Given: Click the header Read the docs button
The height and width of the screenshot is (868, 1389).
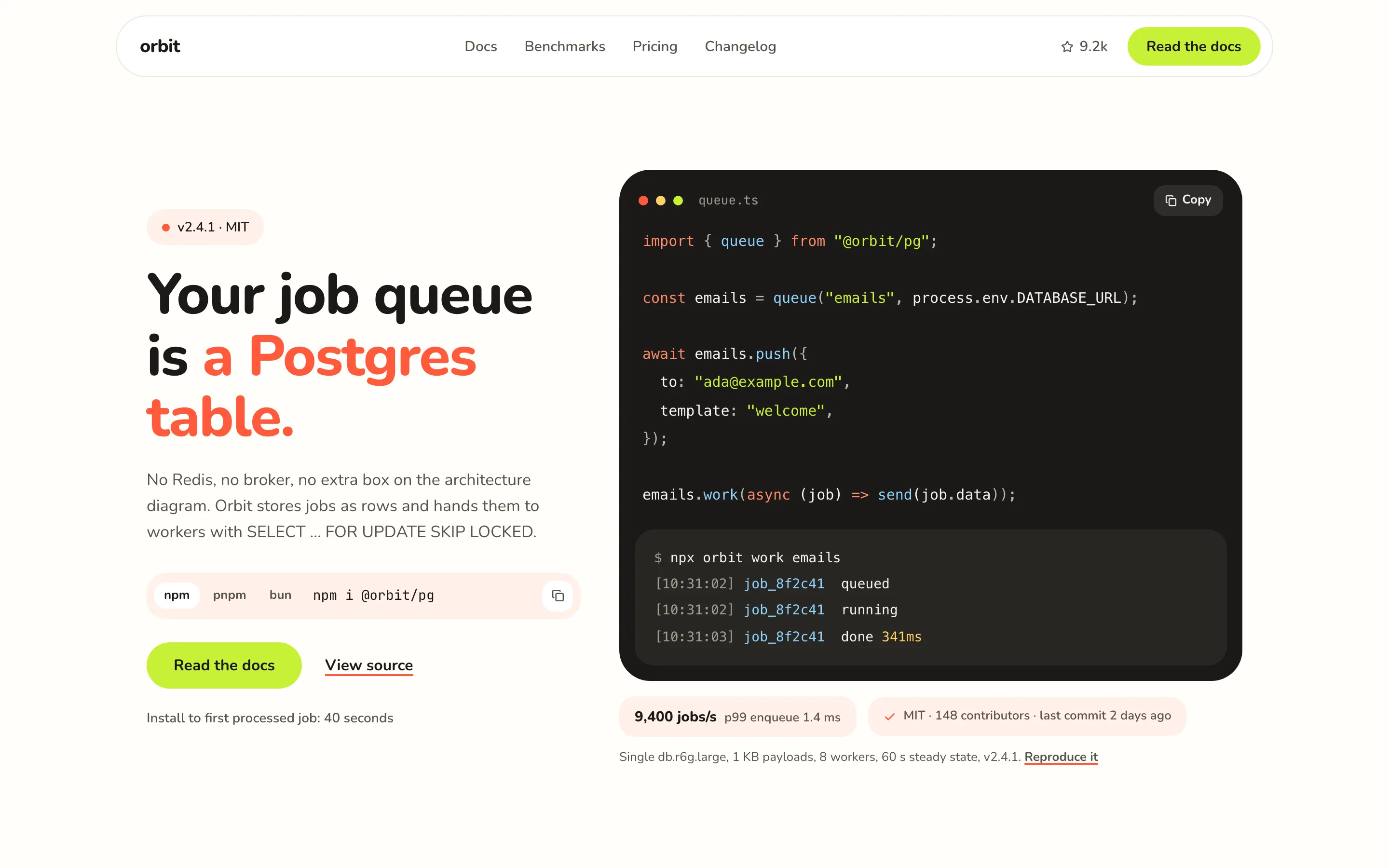Looking at the screenshot, I should (1193, 46).
